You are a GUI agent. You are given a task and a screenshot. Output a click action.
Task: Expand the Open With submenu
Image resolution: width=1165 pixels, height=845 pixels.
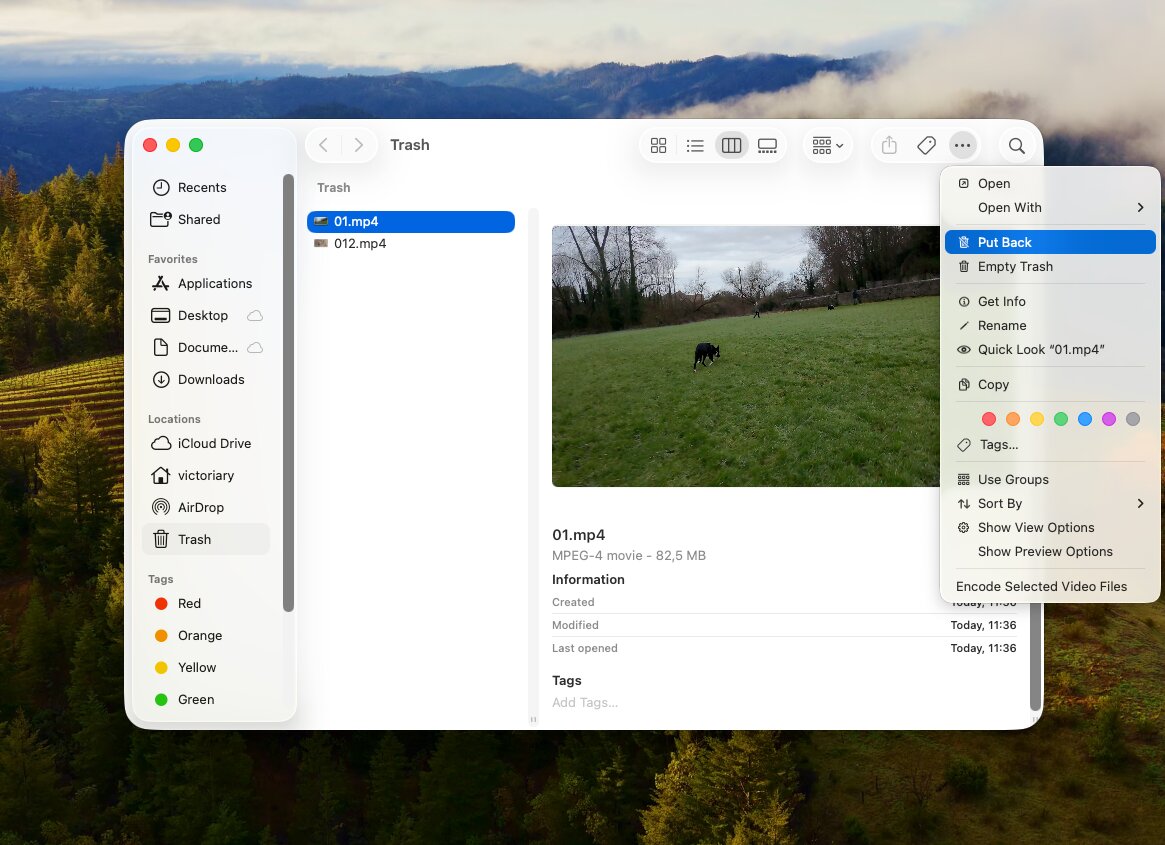tap(1050, 207)
